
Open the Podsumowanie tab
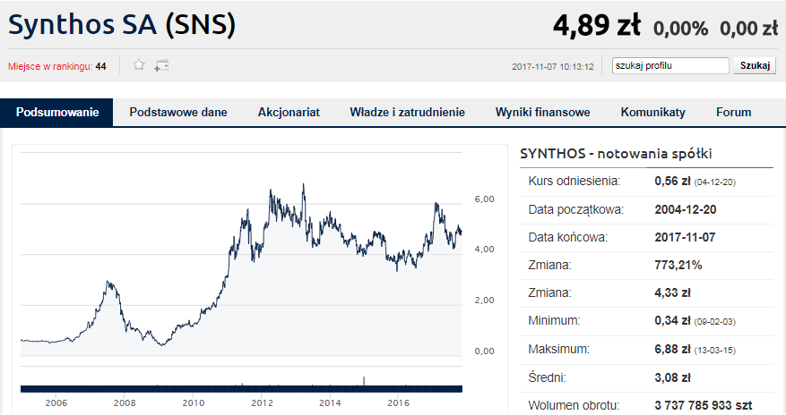[57, 112]
